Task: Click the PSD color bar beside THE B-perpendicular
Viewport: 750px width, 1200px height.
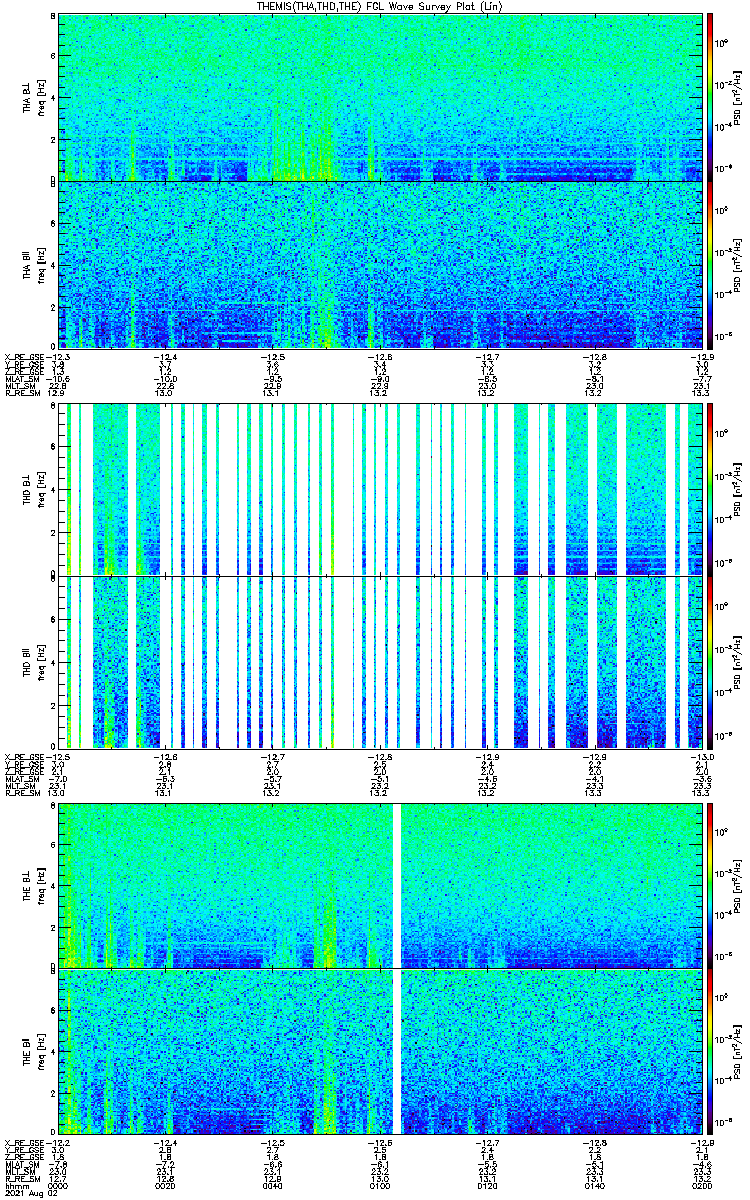Action: (x=710, y=885)
